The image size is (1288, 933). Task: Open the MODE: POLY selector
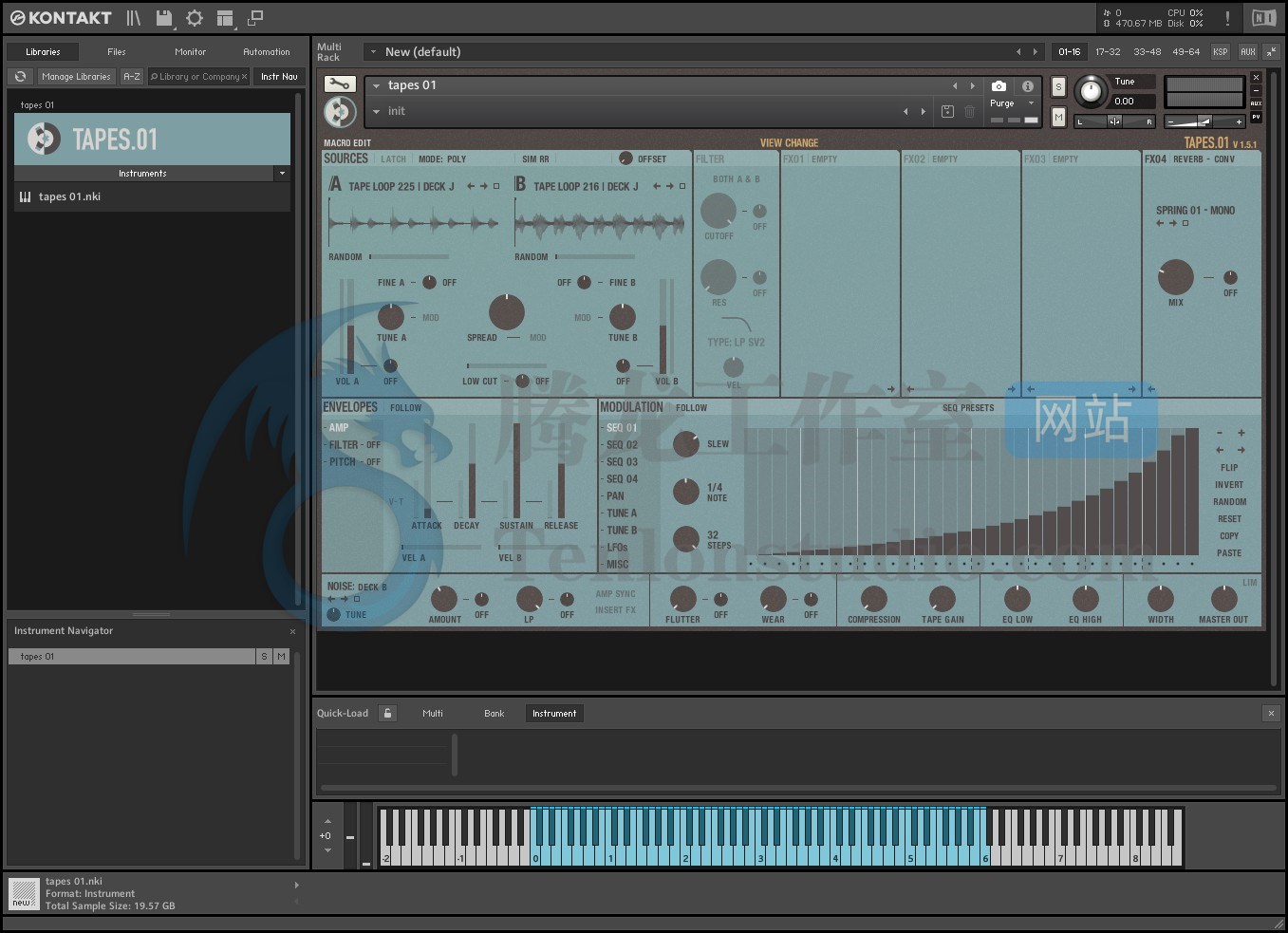coord(442,159)
